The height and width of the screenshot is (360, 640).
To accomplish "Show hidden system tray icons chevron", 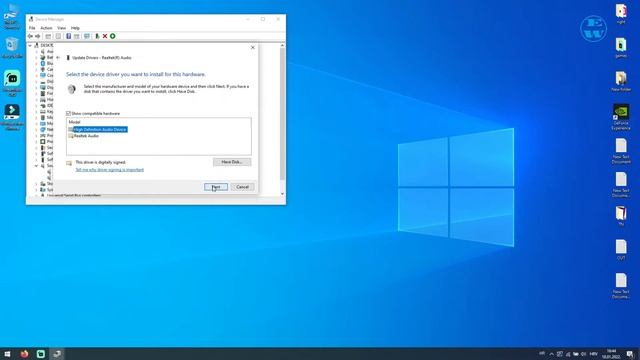I will coord(551,354).
